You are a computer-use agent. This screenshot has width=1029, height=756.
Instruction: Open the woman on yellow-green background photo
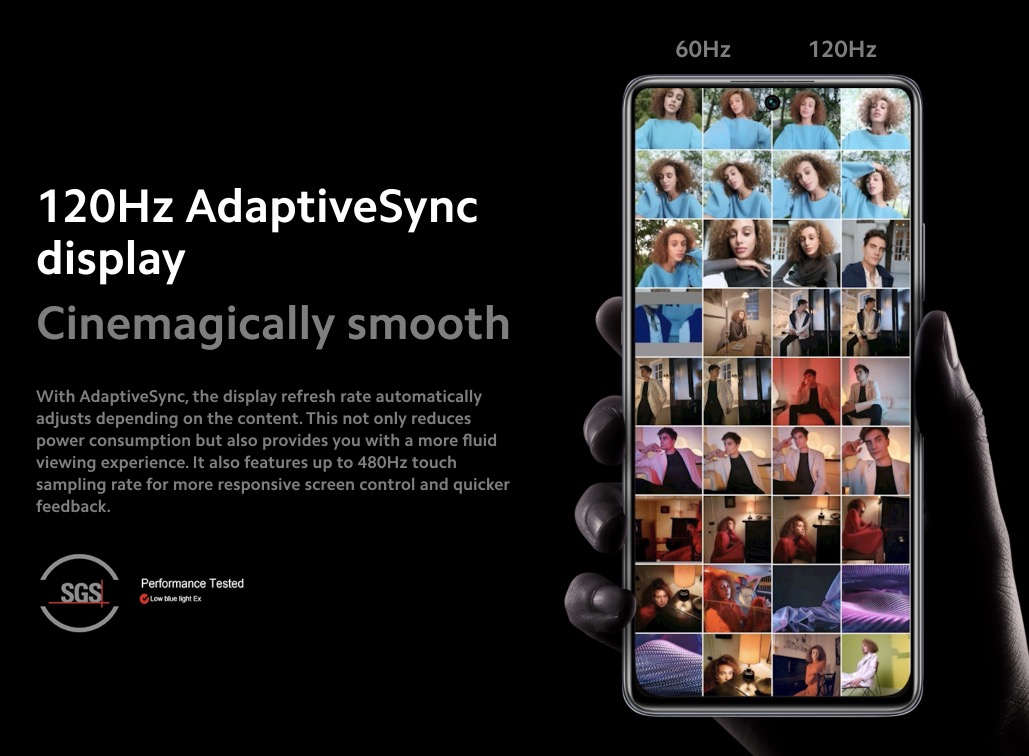[876, 665]
